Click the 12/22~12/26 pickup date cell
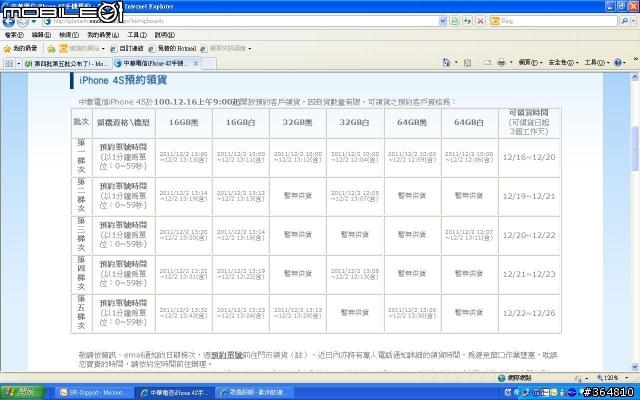Screen dimensions: 640x400 (x=529, y=313)
